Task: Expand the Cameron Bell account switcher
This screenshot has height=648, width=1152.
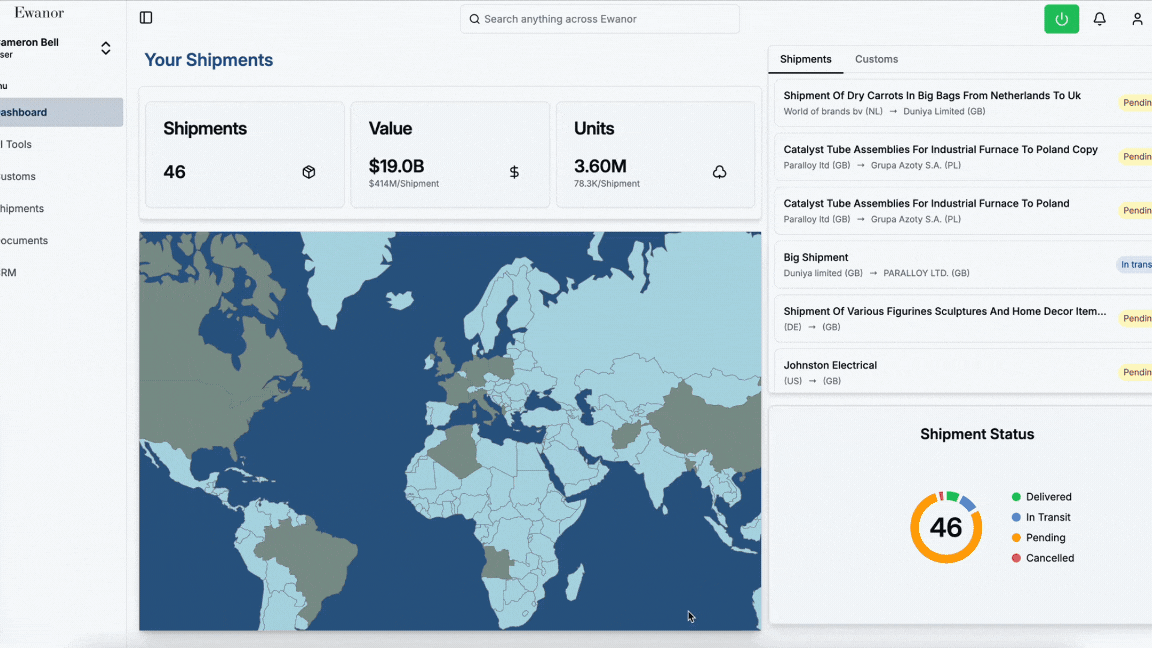Action: click(x=105, y=48)
